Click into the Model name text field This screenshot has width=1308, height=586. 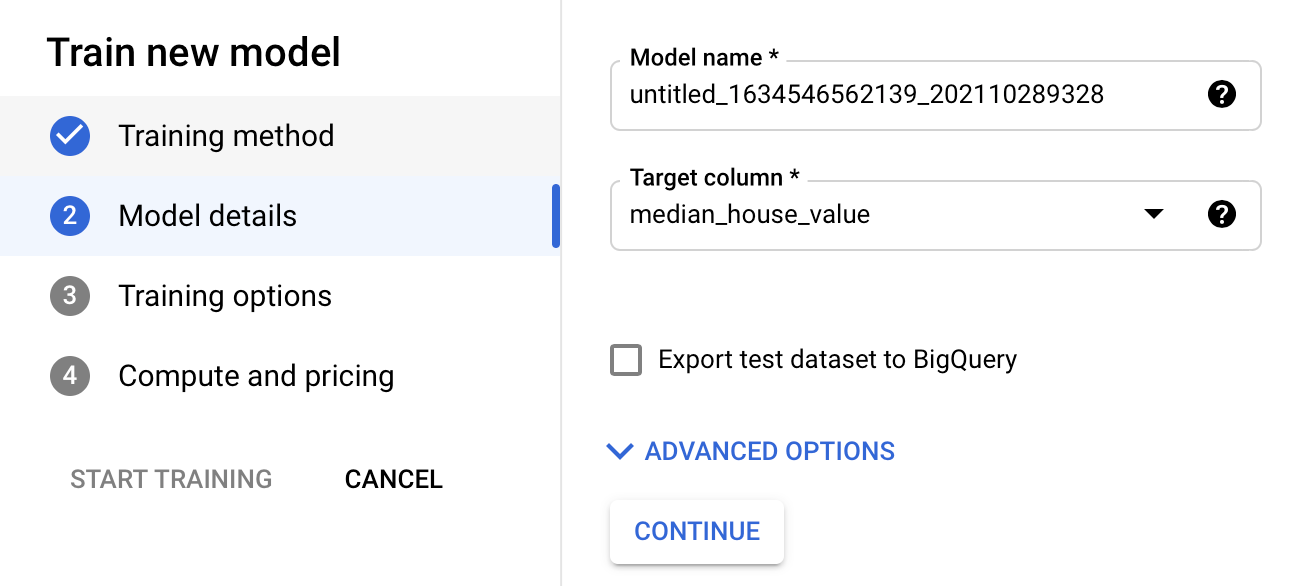(900, 95)
